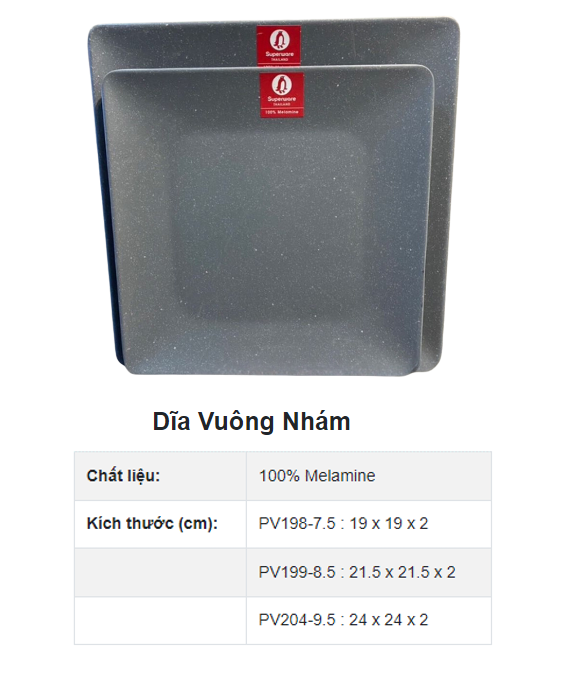Click the 100% Melamine line on lower sticker
This screenshot has width=564, height=676.
click(282, 112)
